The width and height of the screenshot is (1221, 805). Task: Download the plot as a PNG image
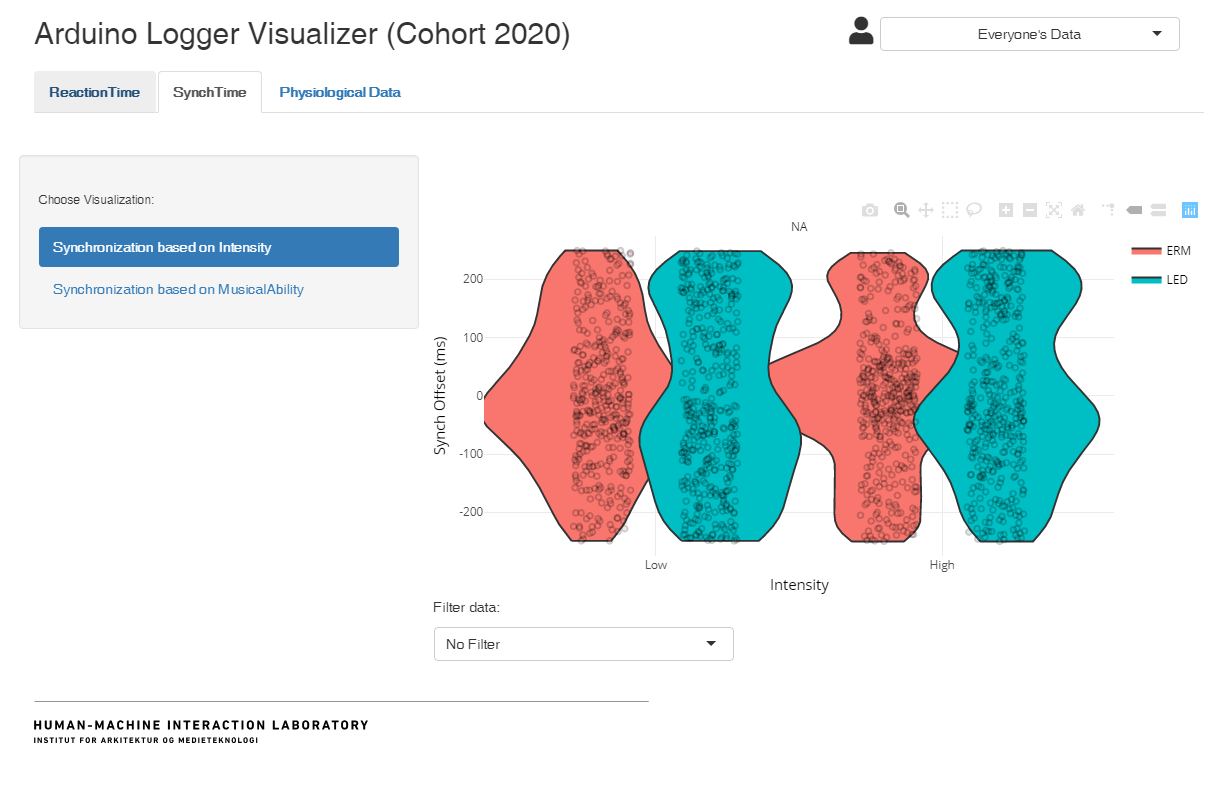(869, 210)
